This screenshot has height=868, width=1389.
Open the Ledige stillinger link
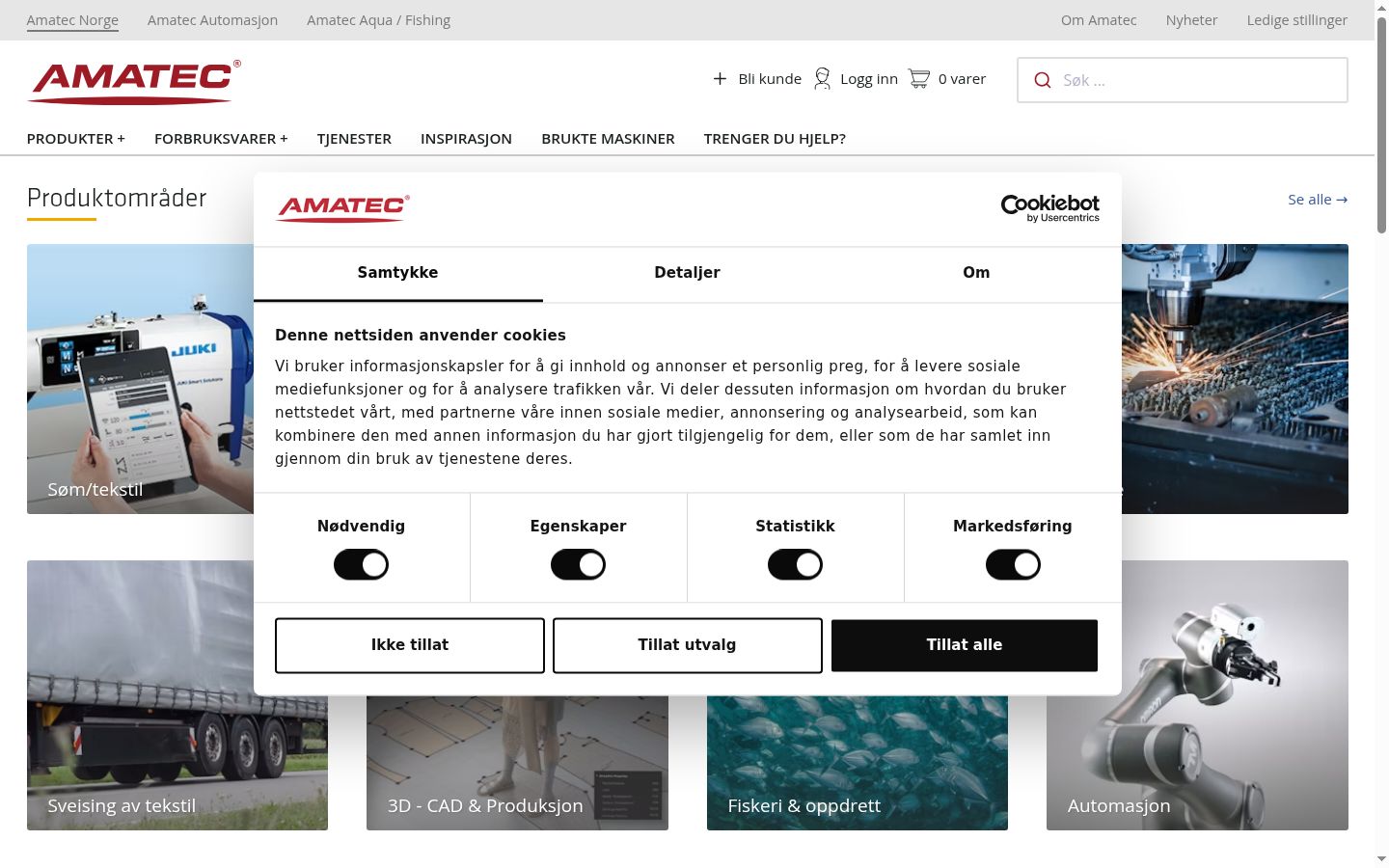[1297, 20]
